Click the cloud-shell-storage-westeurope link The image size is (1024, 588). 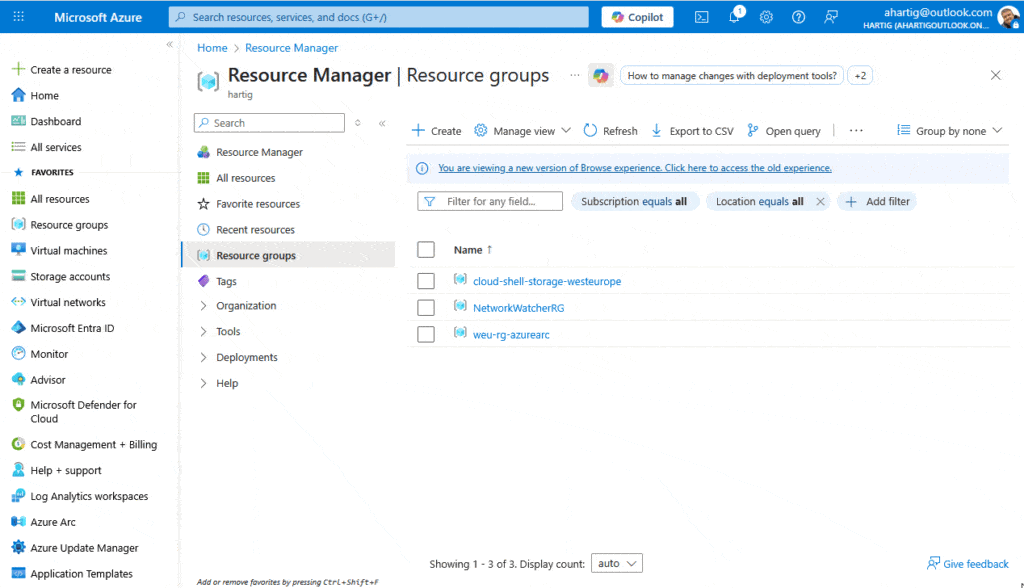coord(548,281)
